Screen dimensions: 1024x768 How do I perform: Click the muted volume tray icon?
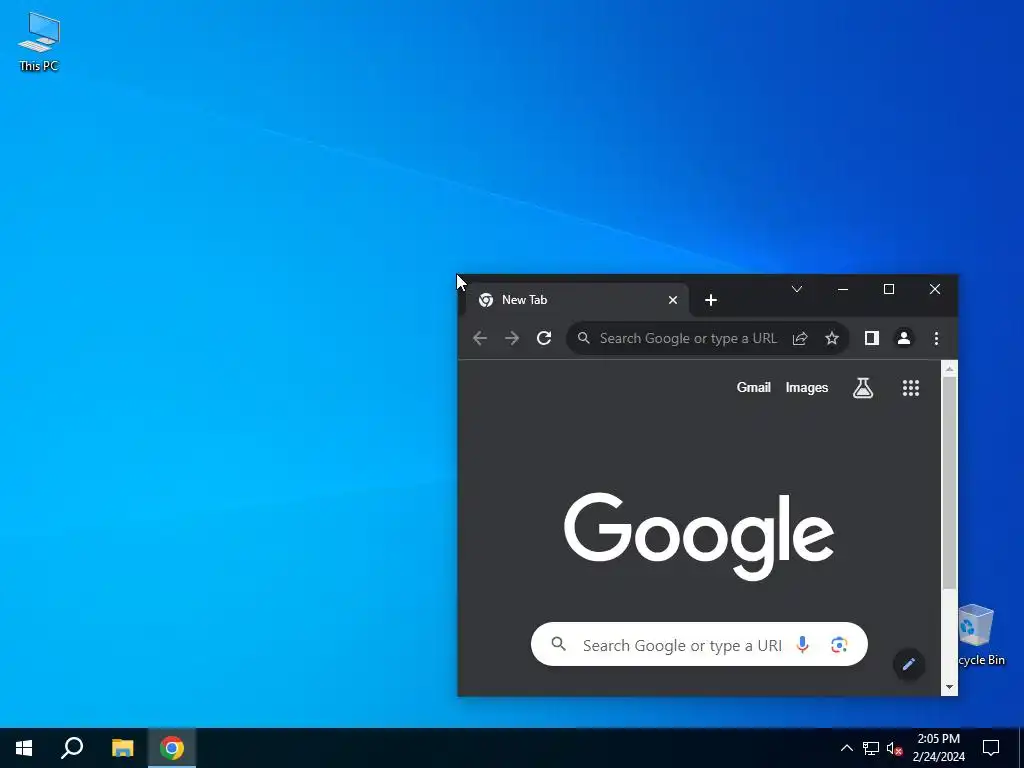coord(894,748)
